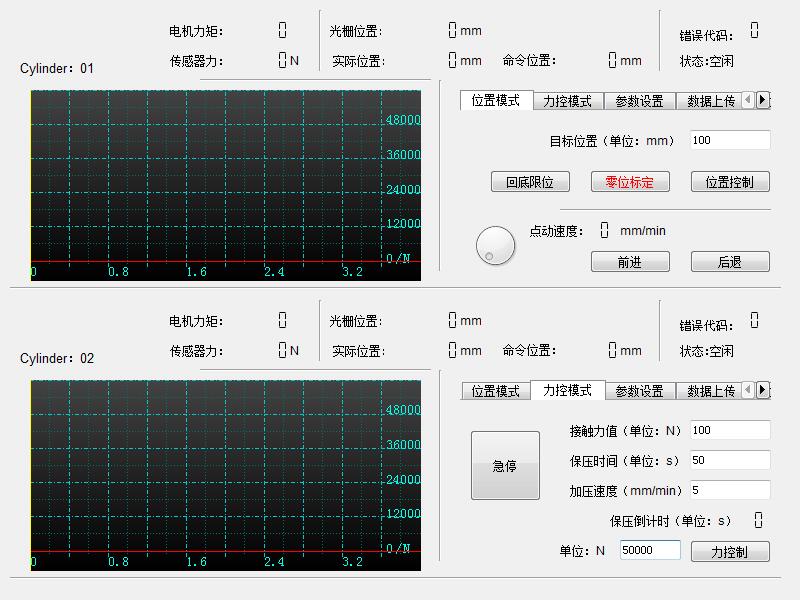800x600 pixels.
Task: Click the 回底限位 return-to-limit button
Action: coord(531,182)
